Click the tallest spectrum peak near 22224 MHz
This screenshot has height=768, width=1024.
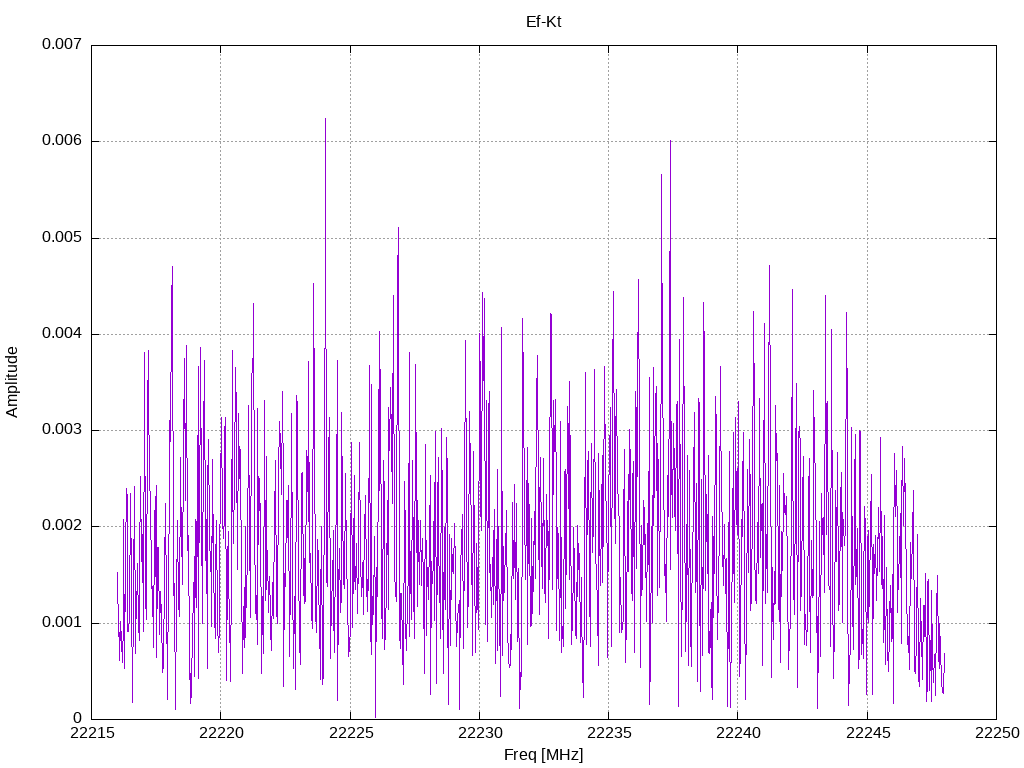click(x=325, y=120)
